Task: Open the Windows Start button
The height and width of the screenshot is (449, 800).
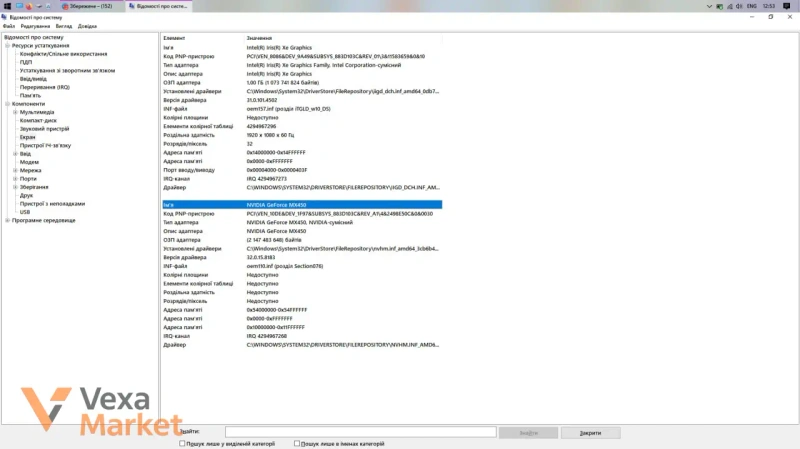Action: 7,6
